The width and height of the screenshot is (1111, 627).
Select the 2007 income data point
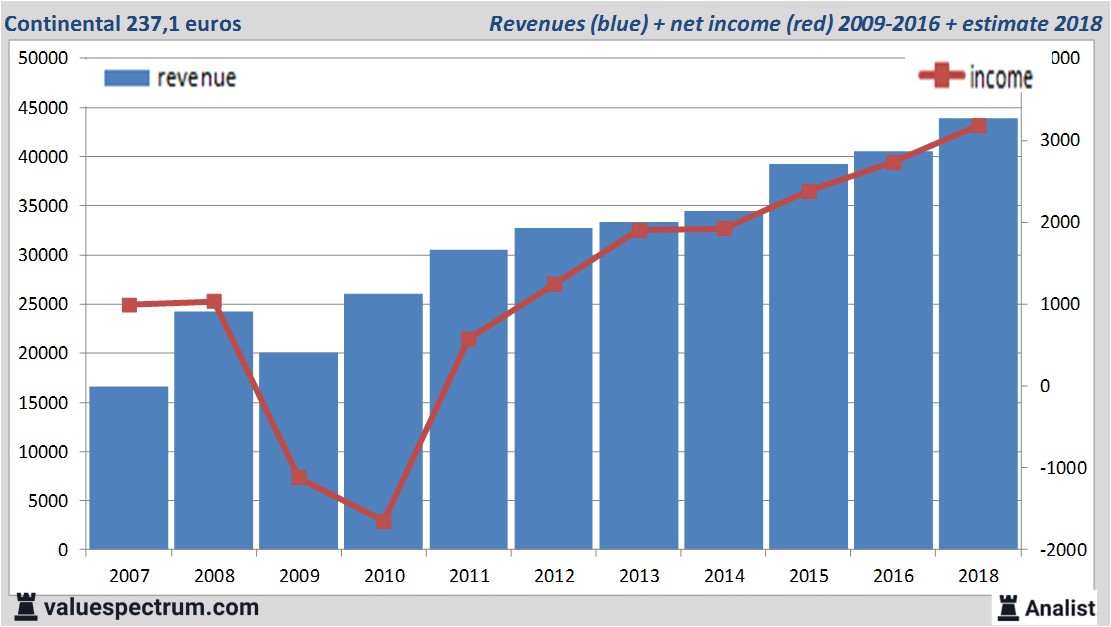[130, 305]
